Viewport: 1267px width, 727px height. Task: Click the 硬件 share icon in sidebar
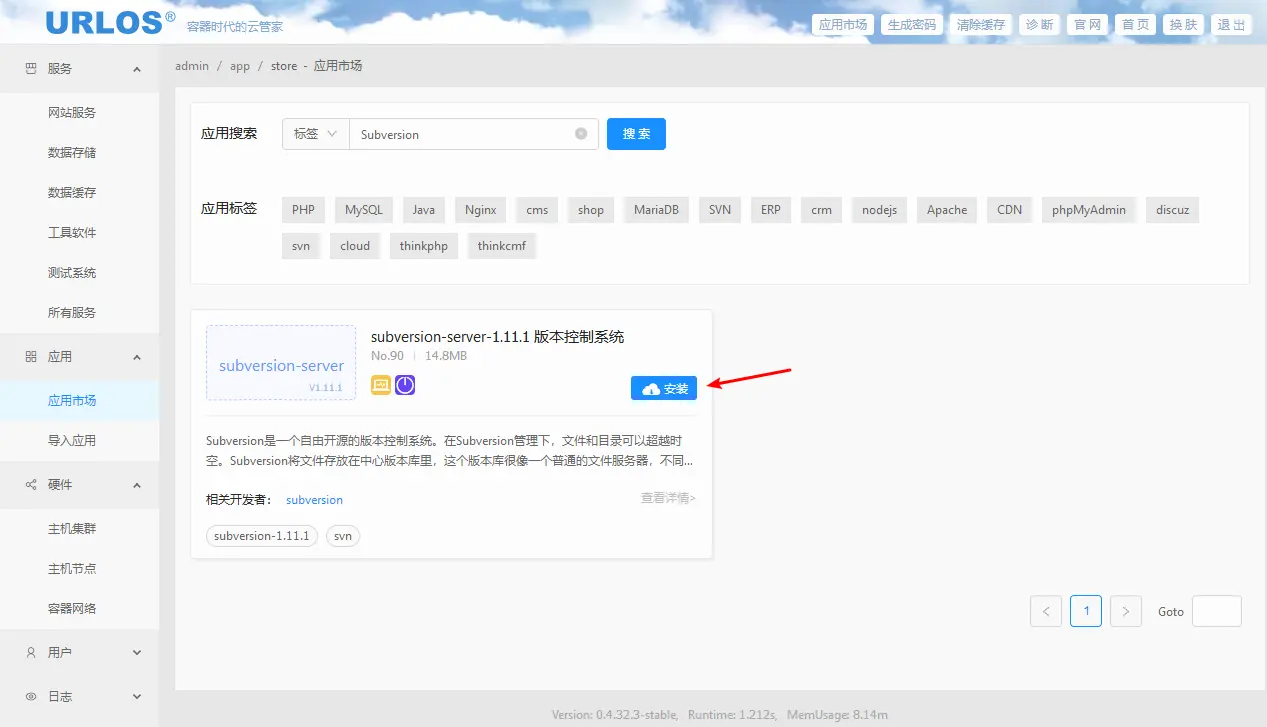pyautogui.click(x=30, y=485)
